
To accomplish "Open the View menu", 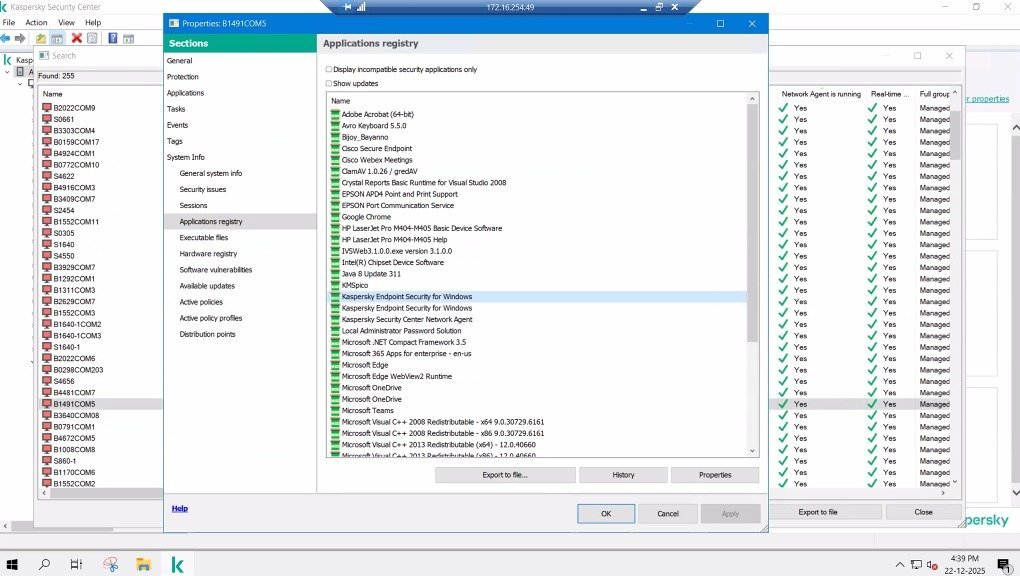I will click(x=66, y=22).
